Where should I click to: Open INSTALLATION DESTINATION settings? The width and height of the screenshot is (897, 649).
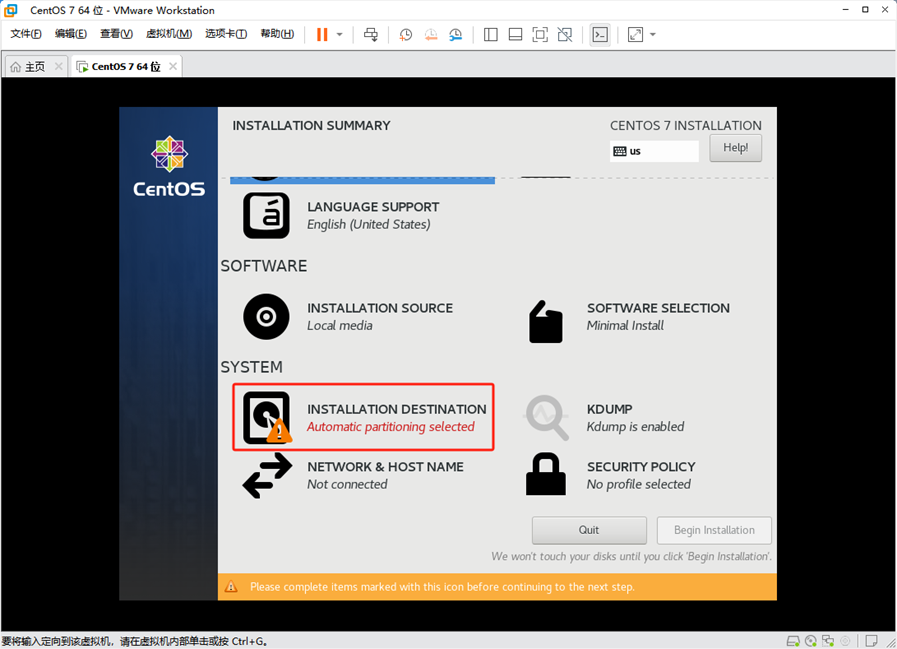[363, 417]
